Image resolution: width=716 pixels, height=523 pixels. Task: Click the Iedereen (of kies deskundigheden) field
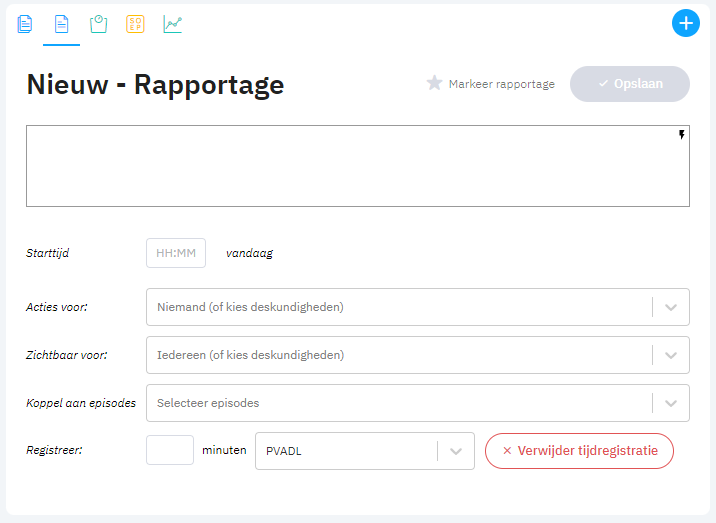[417, 355]
